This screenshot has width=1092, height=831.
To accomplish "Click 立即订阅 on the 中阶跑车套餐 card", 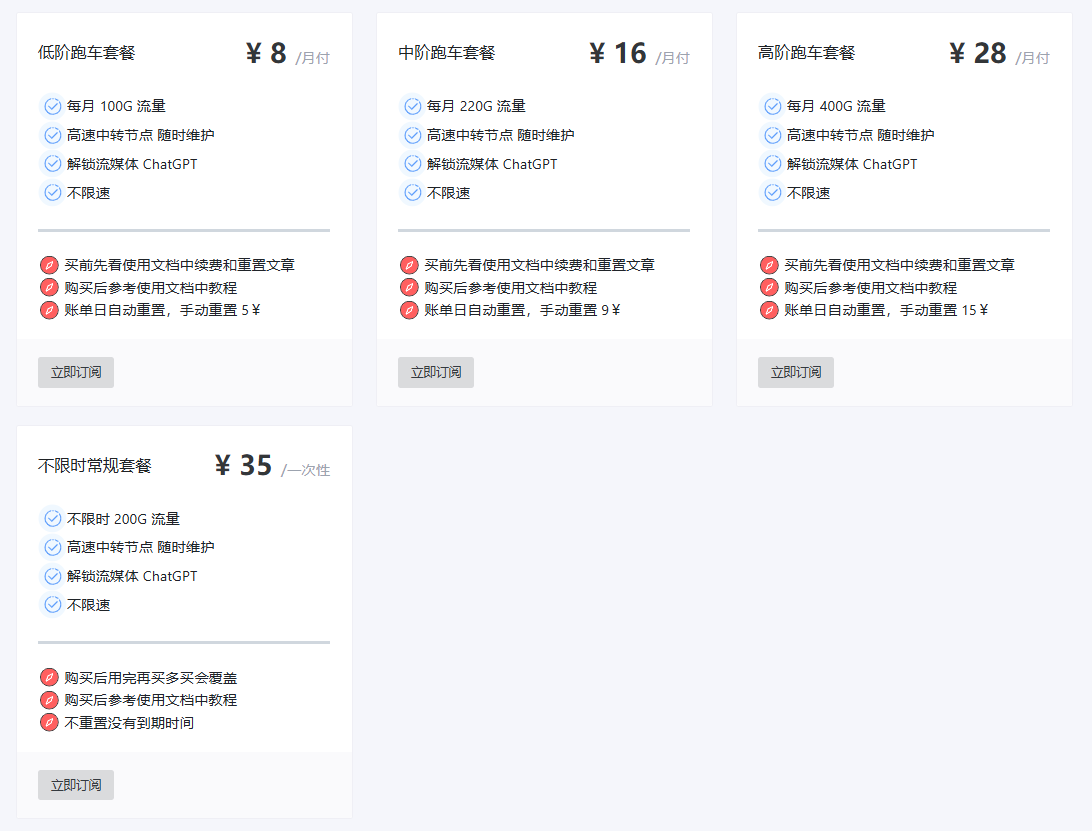I will pyautogui.click(x=435, y=372).
